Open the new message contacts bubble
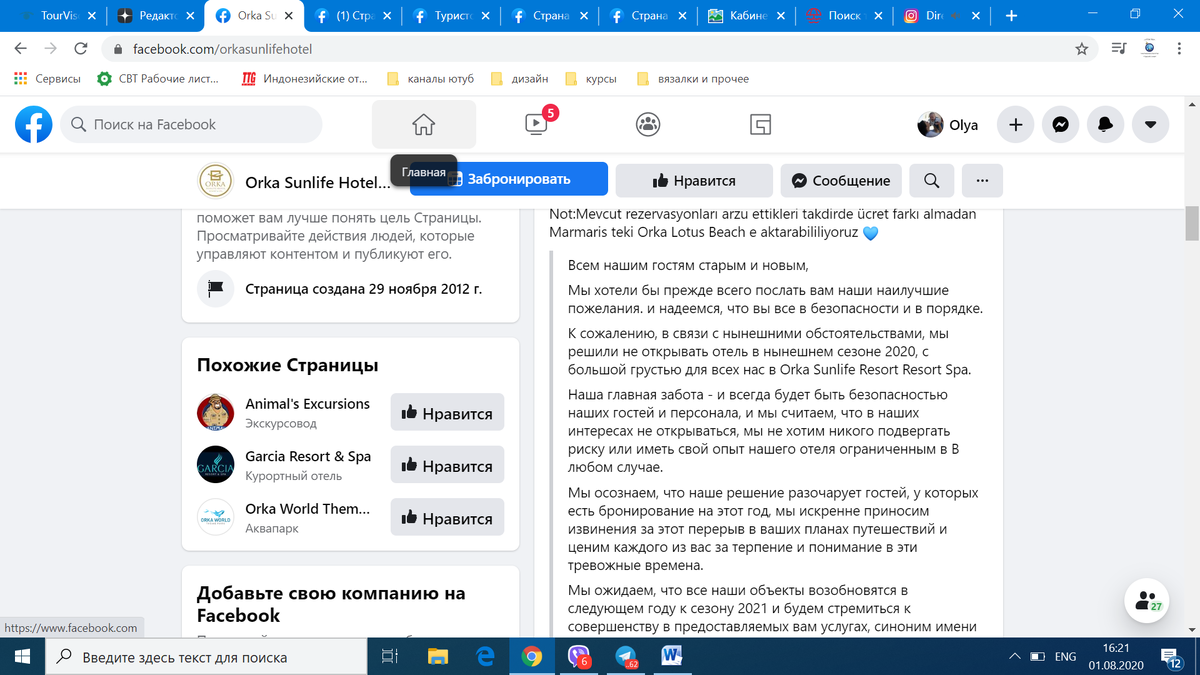This screenshot has width=1200, height=675. [x=1147, y=601]
